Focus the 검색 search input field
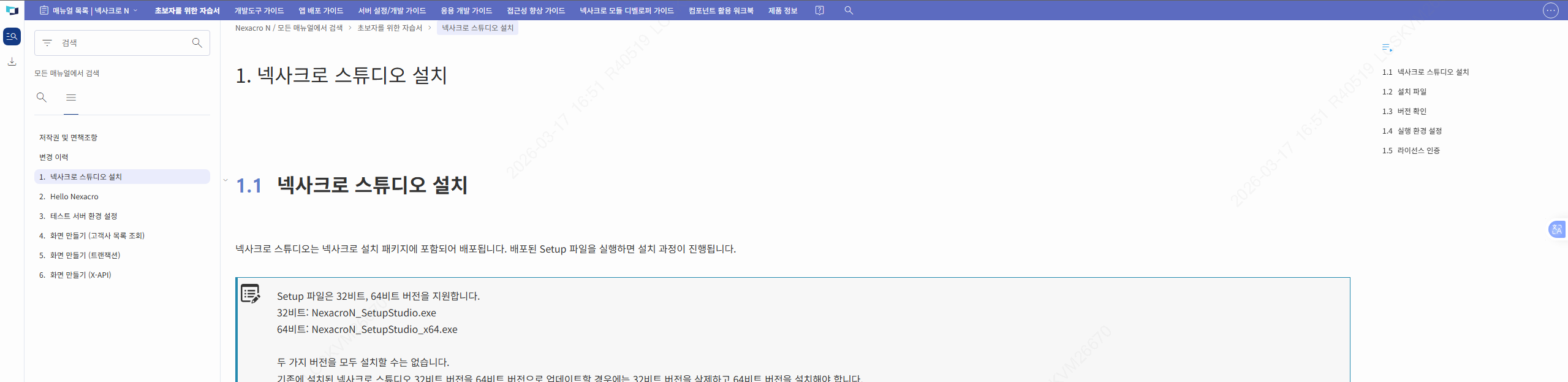 (x=123, y=43)
